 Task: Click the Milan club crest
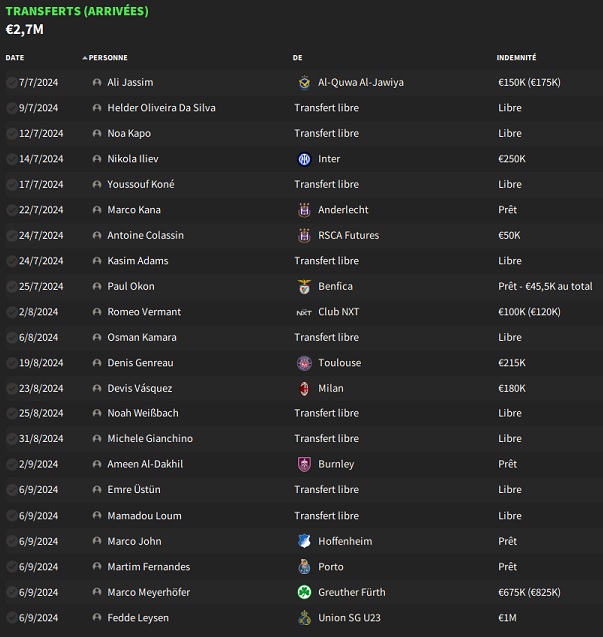[304, 388]
